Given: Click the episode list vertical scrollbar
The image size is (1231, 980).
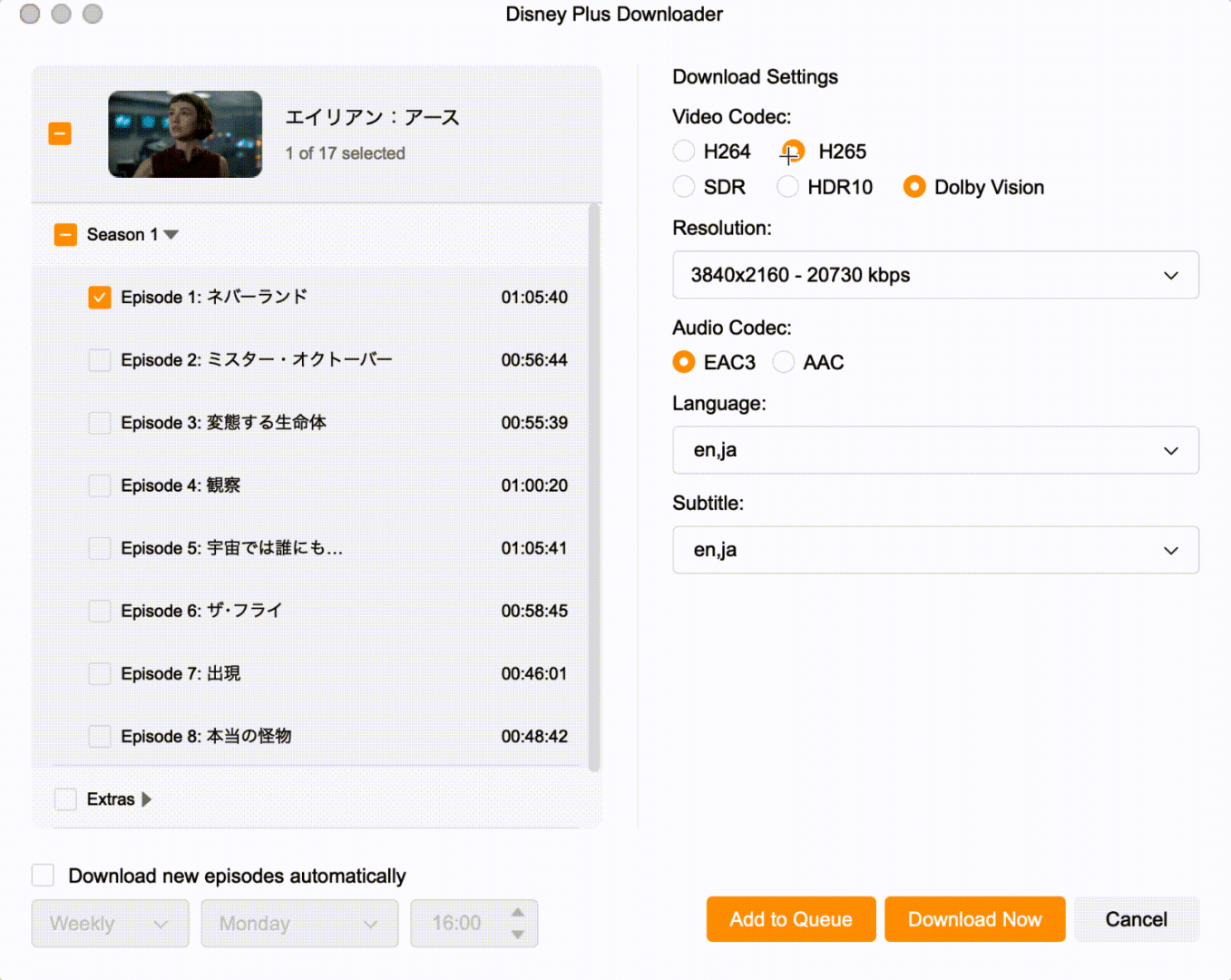Looking at the screenshot, I should click(x=594, y=487).
